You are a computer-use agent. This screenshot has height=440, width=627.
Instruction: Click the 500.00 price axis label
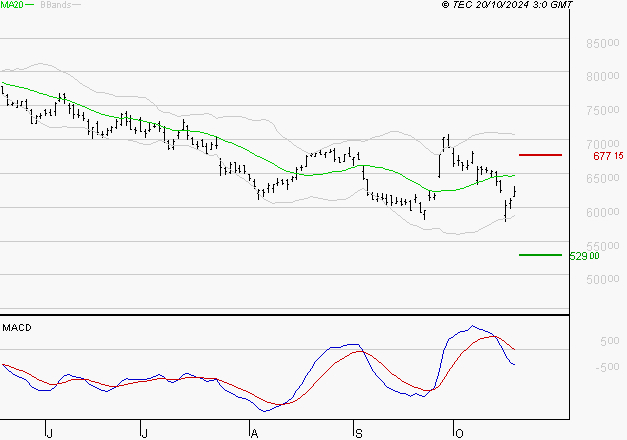click(x=603, y=279)
